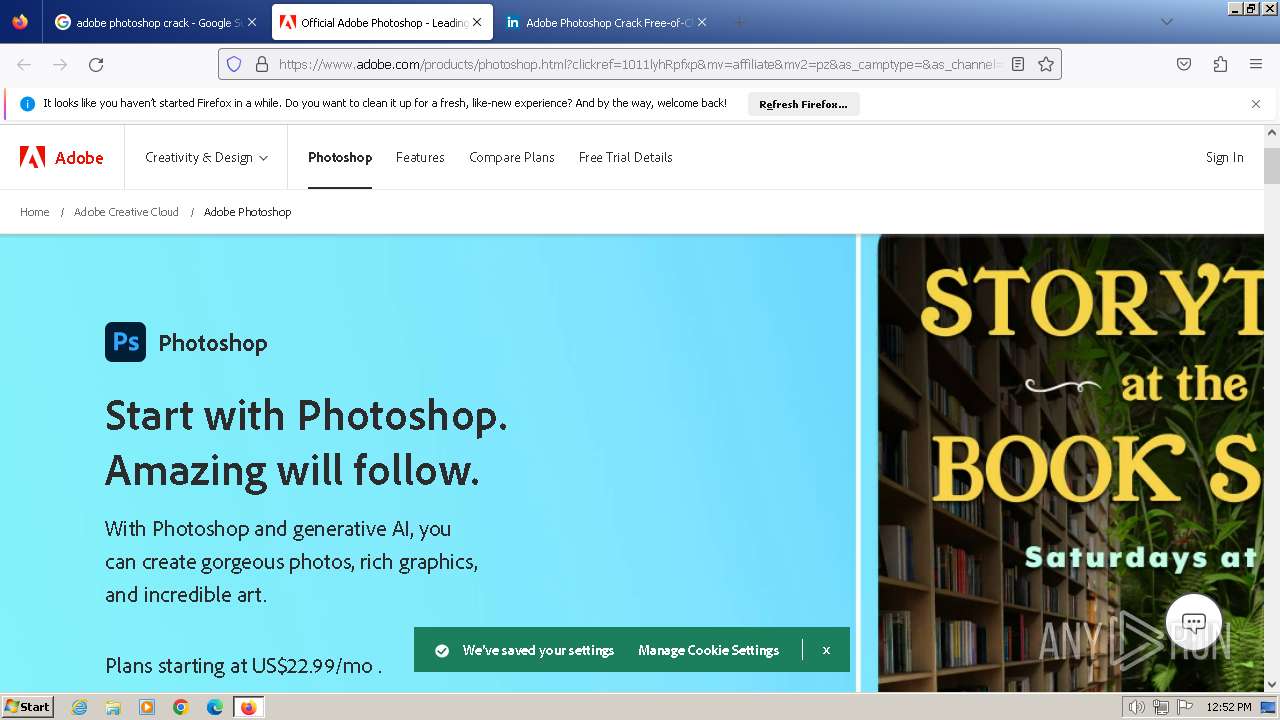The image size is (1280, 720).
Task: Click Manage Cookie Settings
Action: (x=708, y=650)
